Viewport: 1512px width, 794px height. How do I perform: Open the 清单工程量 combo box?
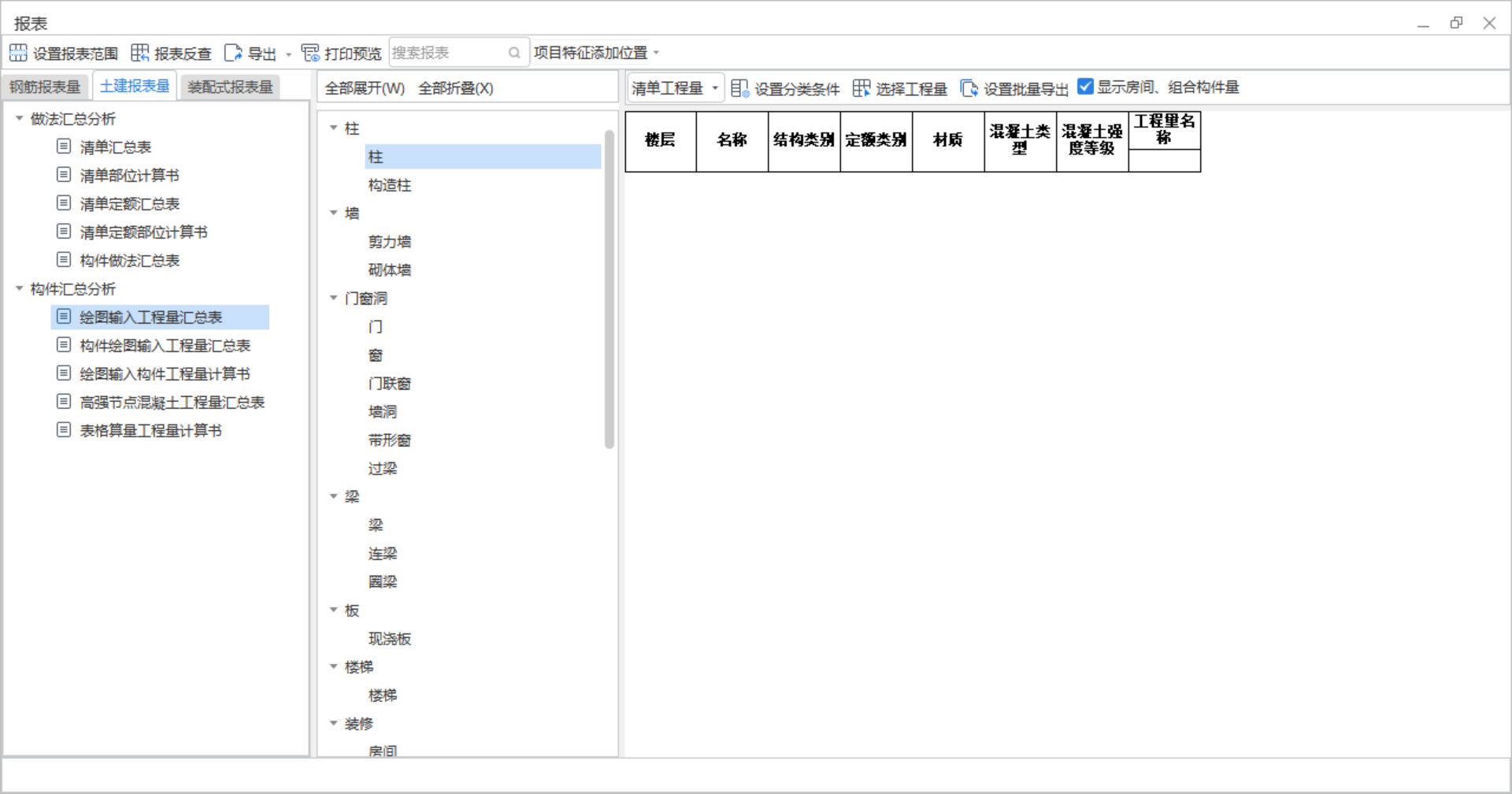[x=676, y=88]
